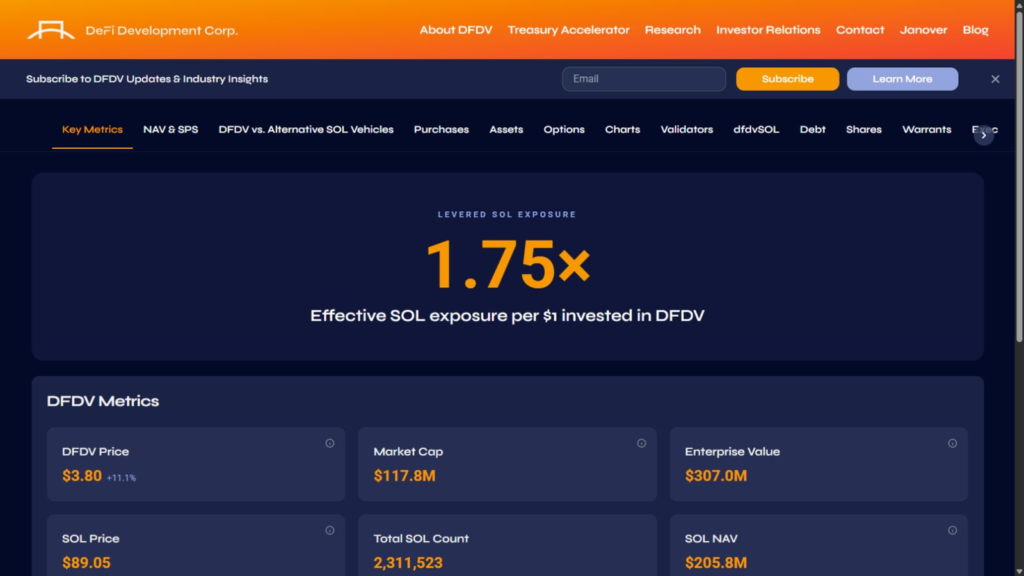The height and width of the screenshot is (576, 1024).
Task: Visit the Blog
Action: (x=975, y=30)
